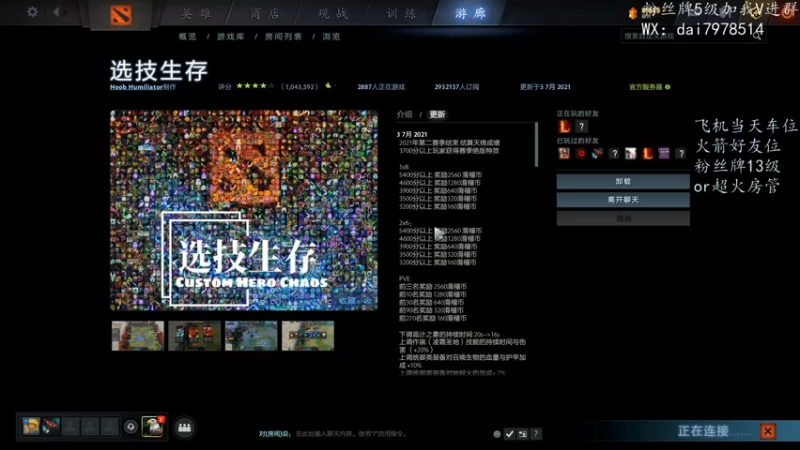Click the round voice icon beside party slots
Viewport: 800px width, 450px height.
(131, 427)
